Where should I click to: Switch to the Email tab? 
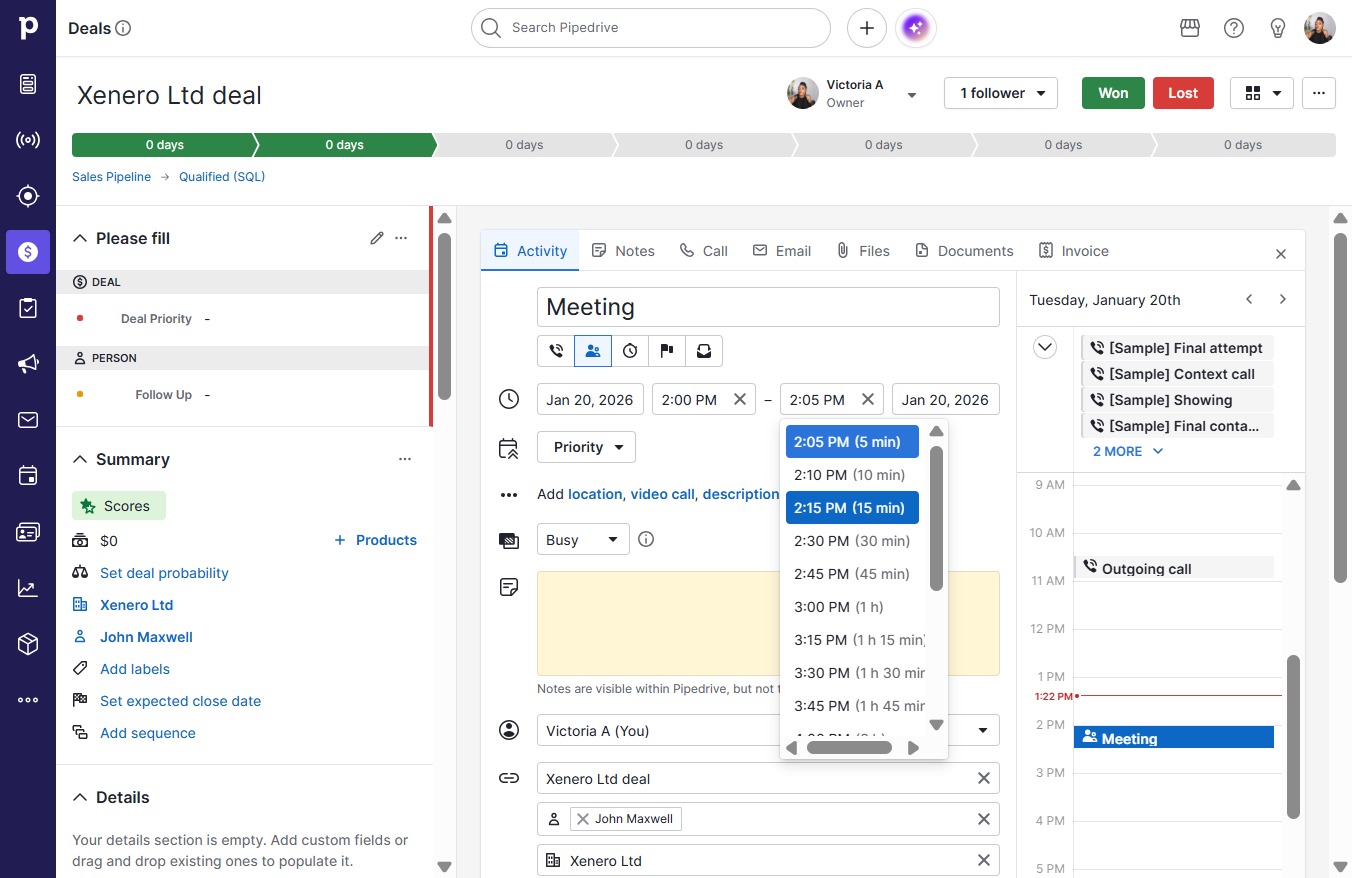(x=782, y=251)
